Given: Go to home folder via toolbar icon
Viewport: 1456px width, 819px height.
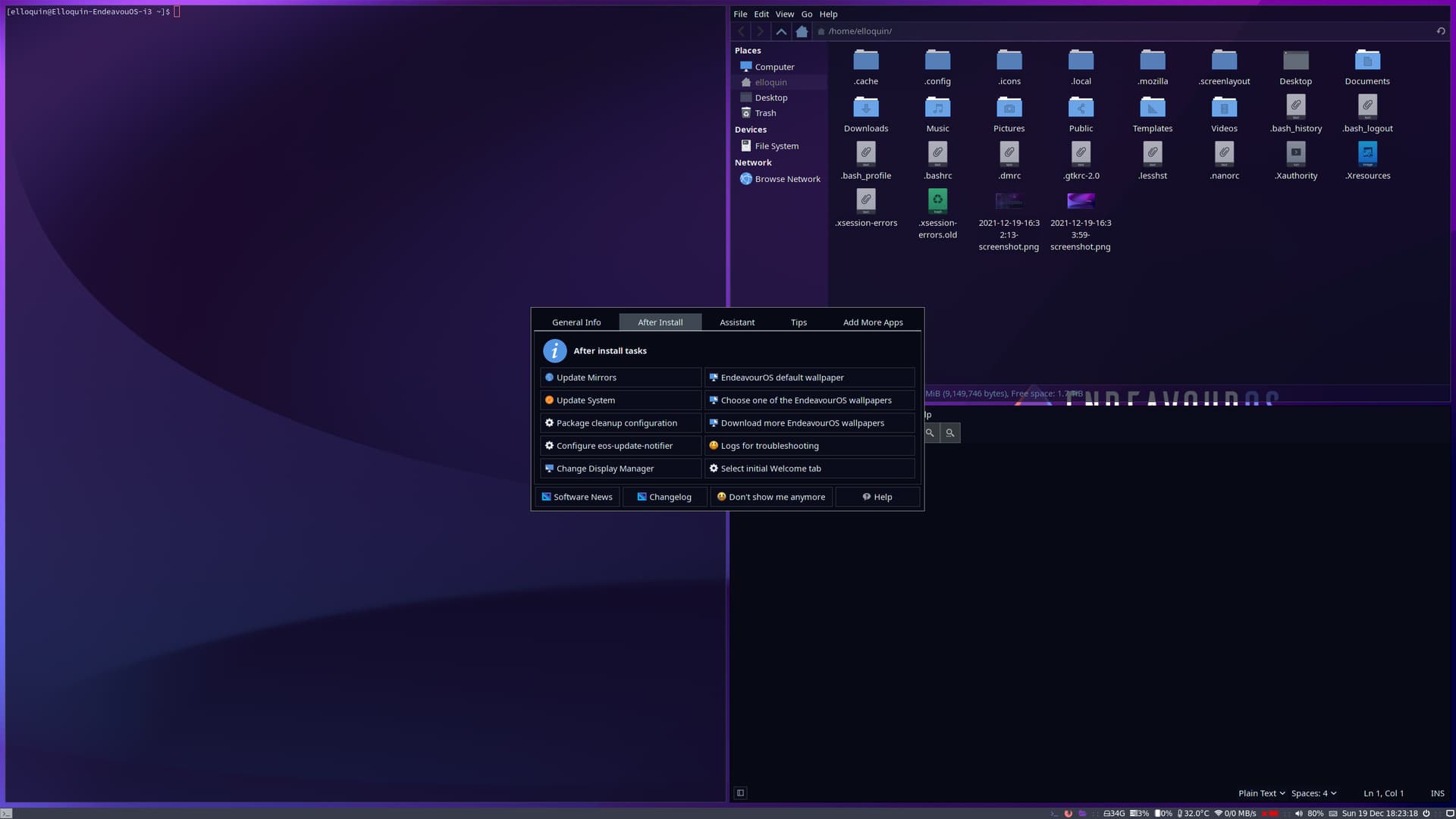Looking at the screenshot, I should [802, 31].
